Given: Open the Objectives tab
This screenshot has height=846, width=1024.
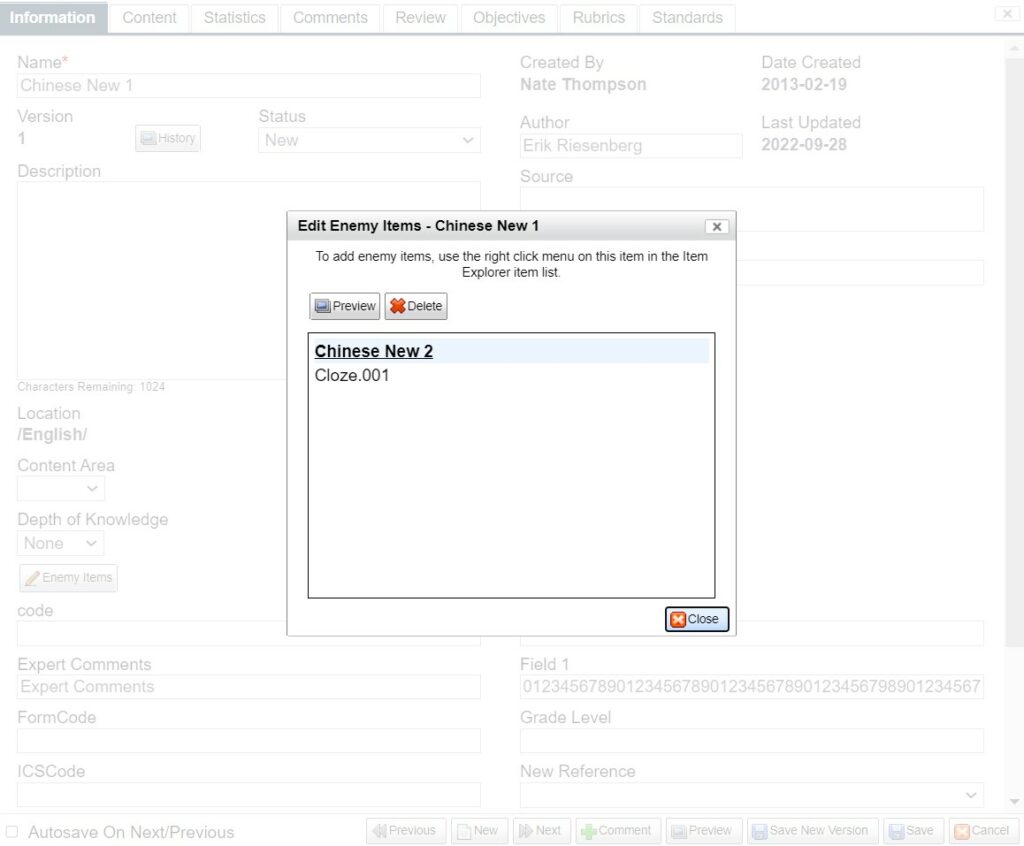Looking at the screenshot, I should click(509, 18).
